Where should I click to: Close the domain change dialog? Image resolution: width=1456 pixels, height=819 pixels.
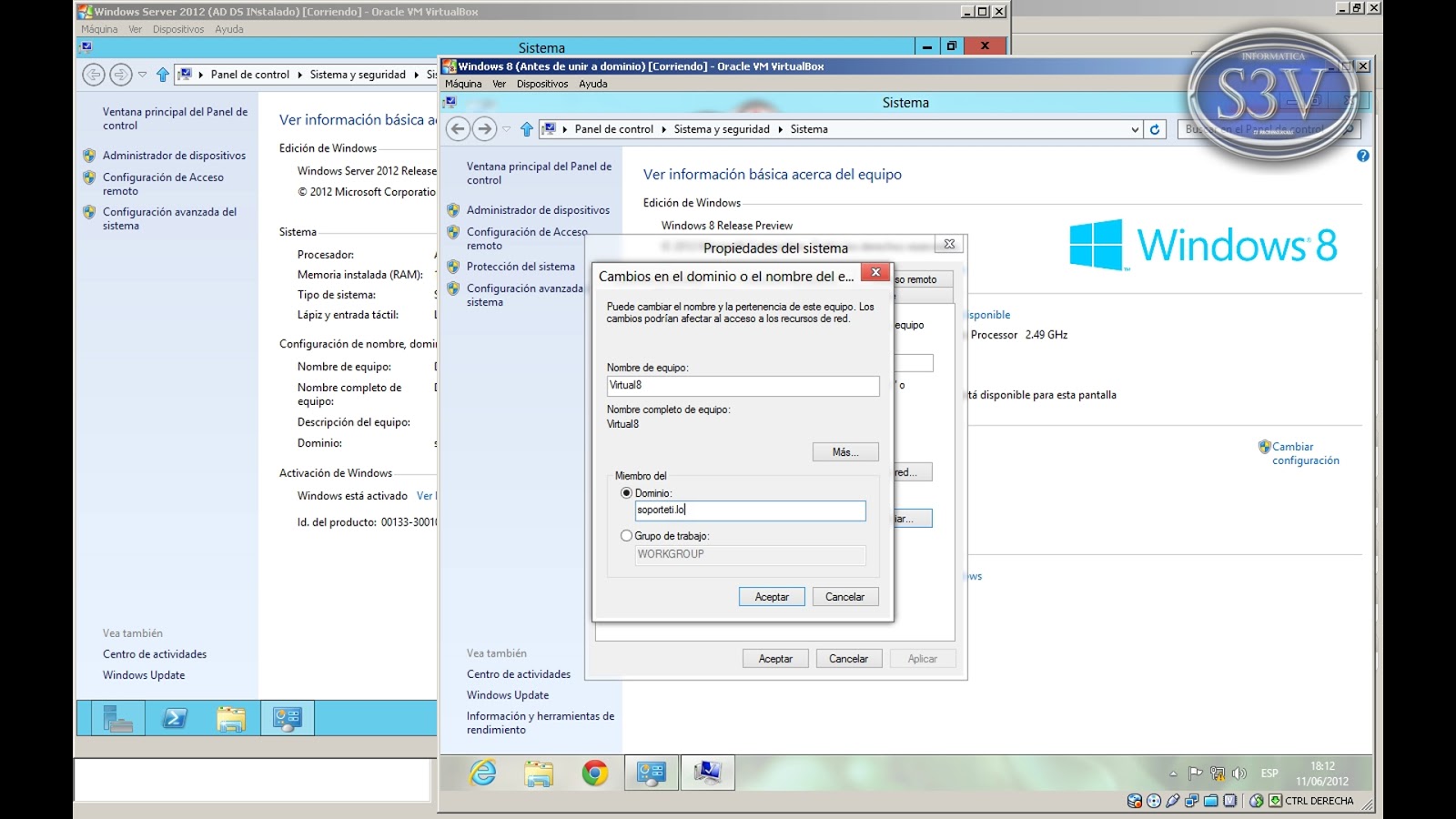(875, 272)
